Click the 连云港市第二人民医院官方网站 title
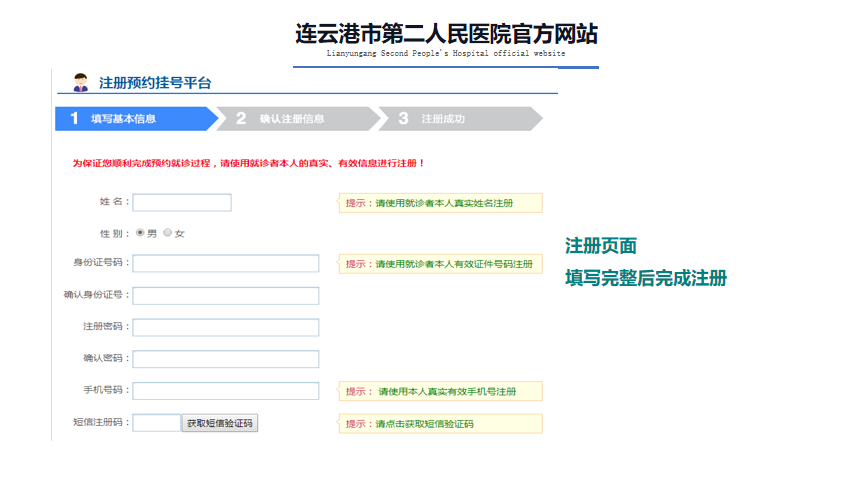This screenshot has width=862, height=482. 446,34
